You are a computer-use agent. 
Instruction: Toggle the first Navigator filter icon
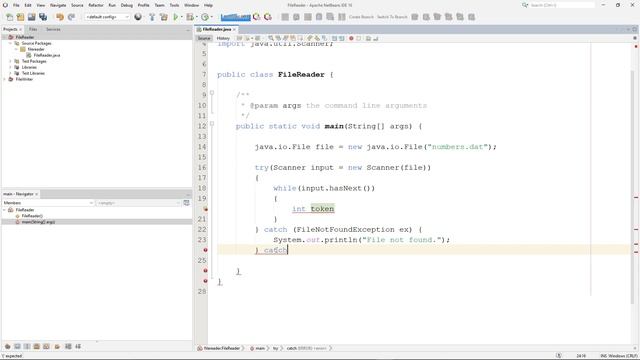click(x=7, y=347)
